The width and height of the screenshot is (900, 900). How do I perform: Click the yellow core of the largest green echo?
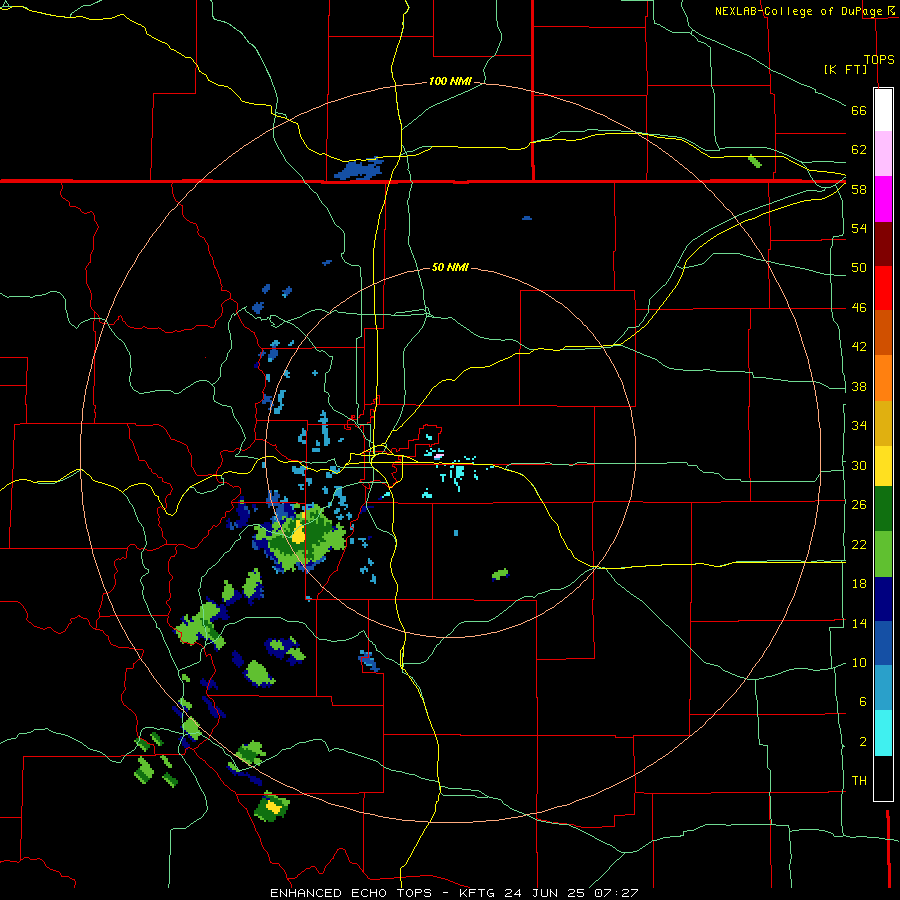tap(298, 534)
